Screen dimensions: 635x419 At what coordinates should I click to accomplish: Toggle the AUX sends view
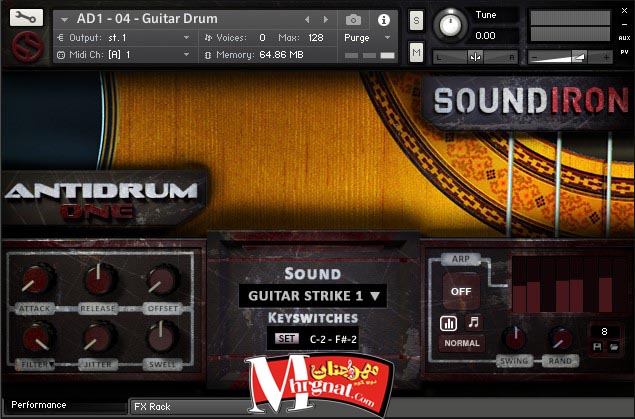pyautogui.click(x=624, y=38)
